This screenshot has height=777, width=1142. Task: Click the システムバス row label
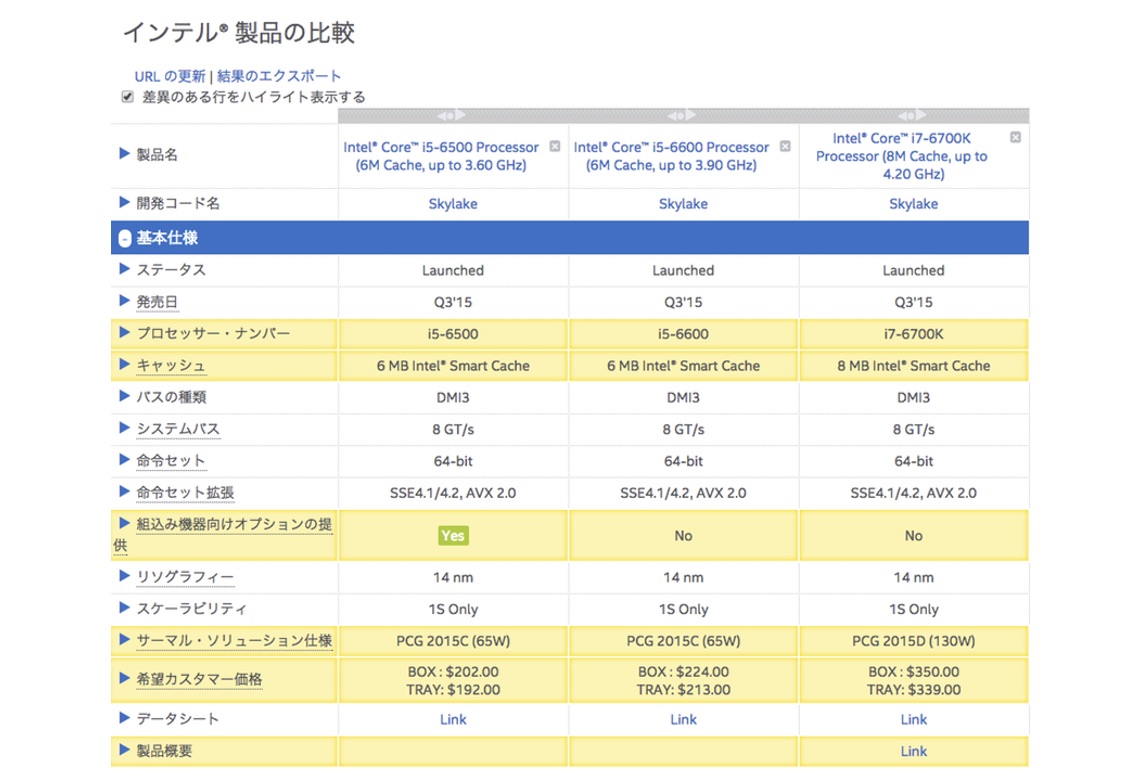point(178,429)
